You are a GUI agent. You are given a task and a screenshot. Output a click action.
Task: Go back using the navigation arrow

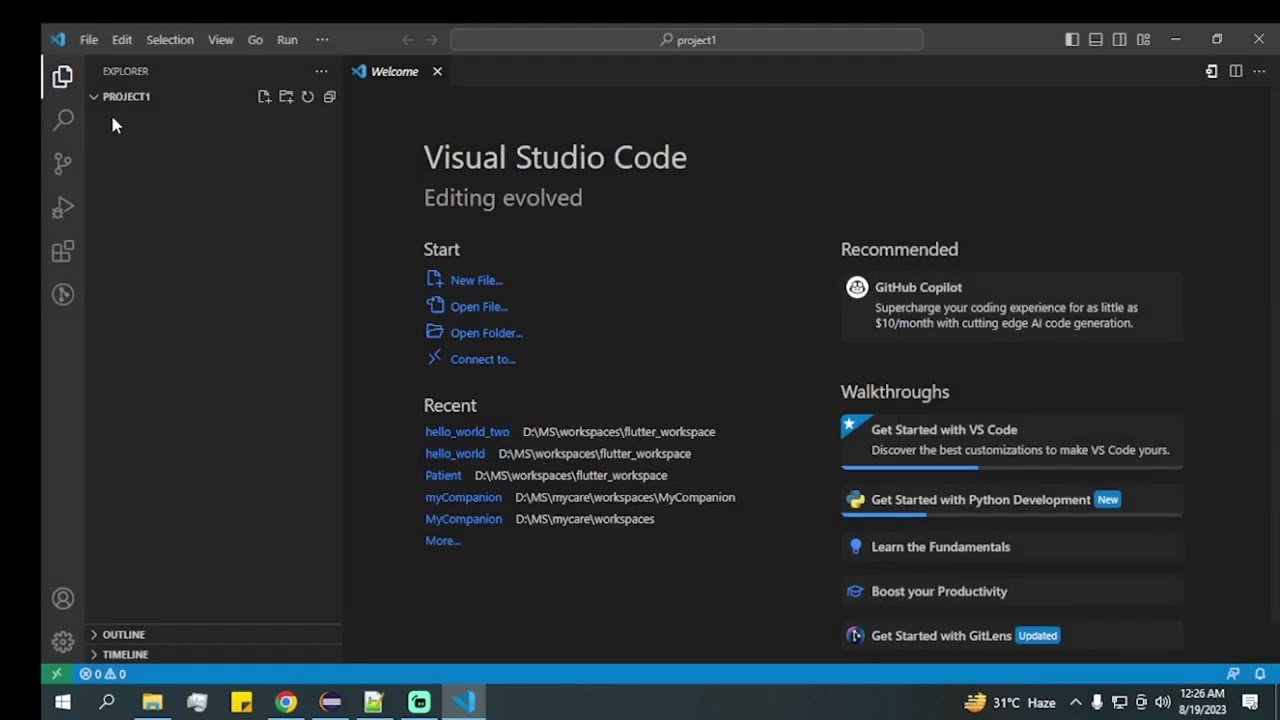click(407, 40)
